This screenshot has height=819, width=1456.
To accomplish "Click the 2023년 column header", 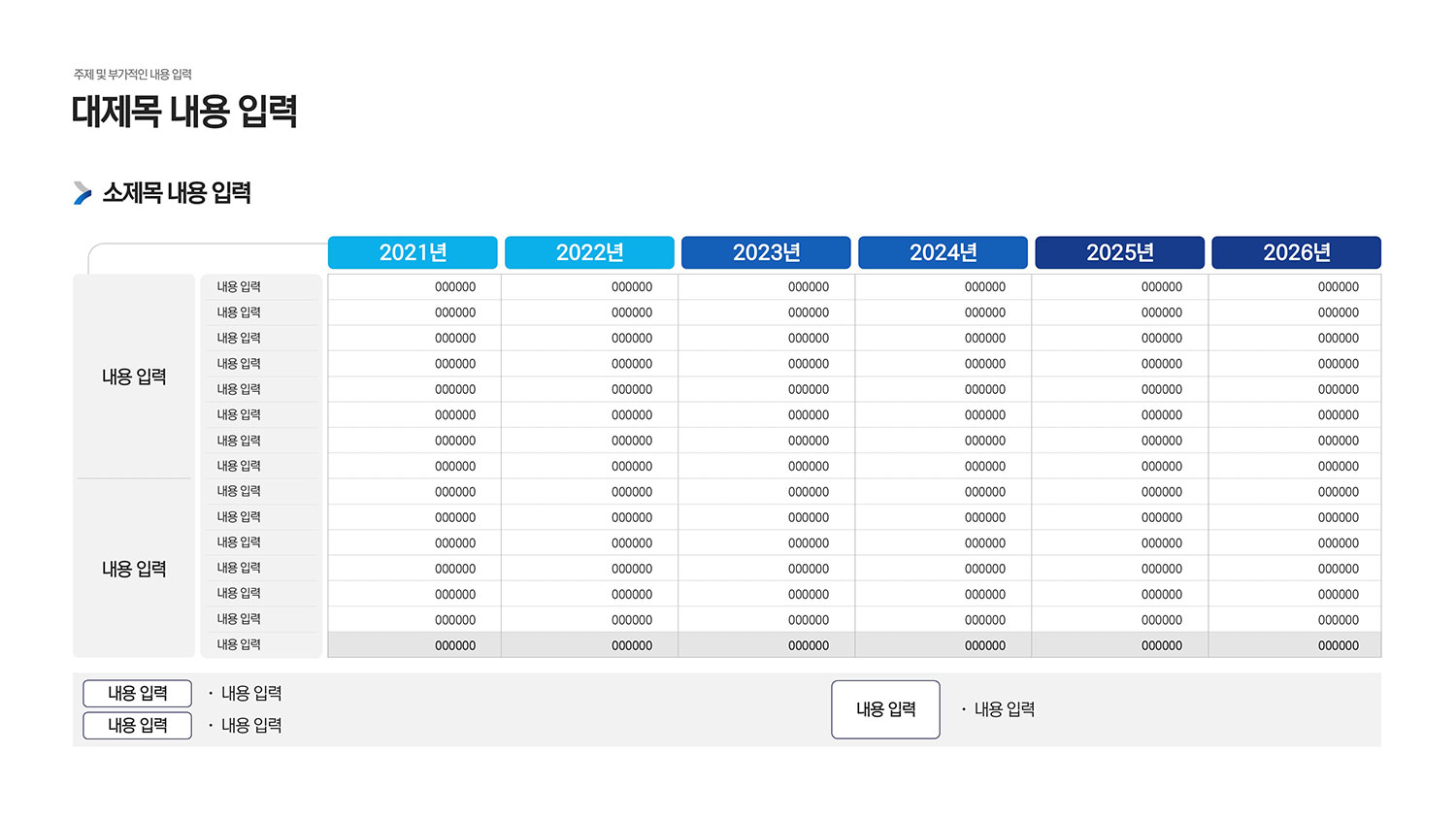I will coord(766,252).
